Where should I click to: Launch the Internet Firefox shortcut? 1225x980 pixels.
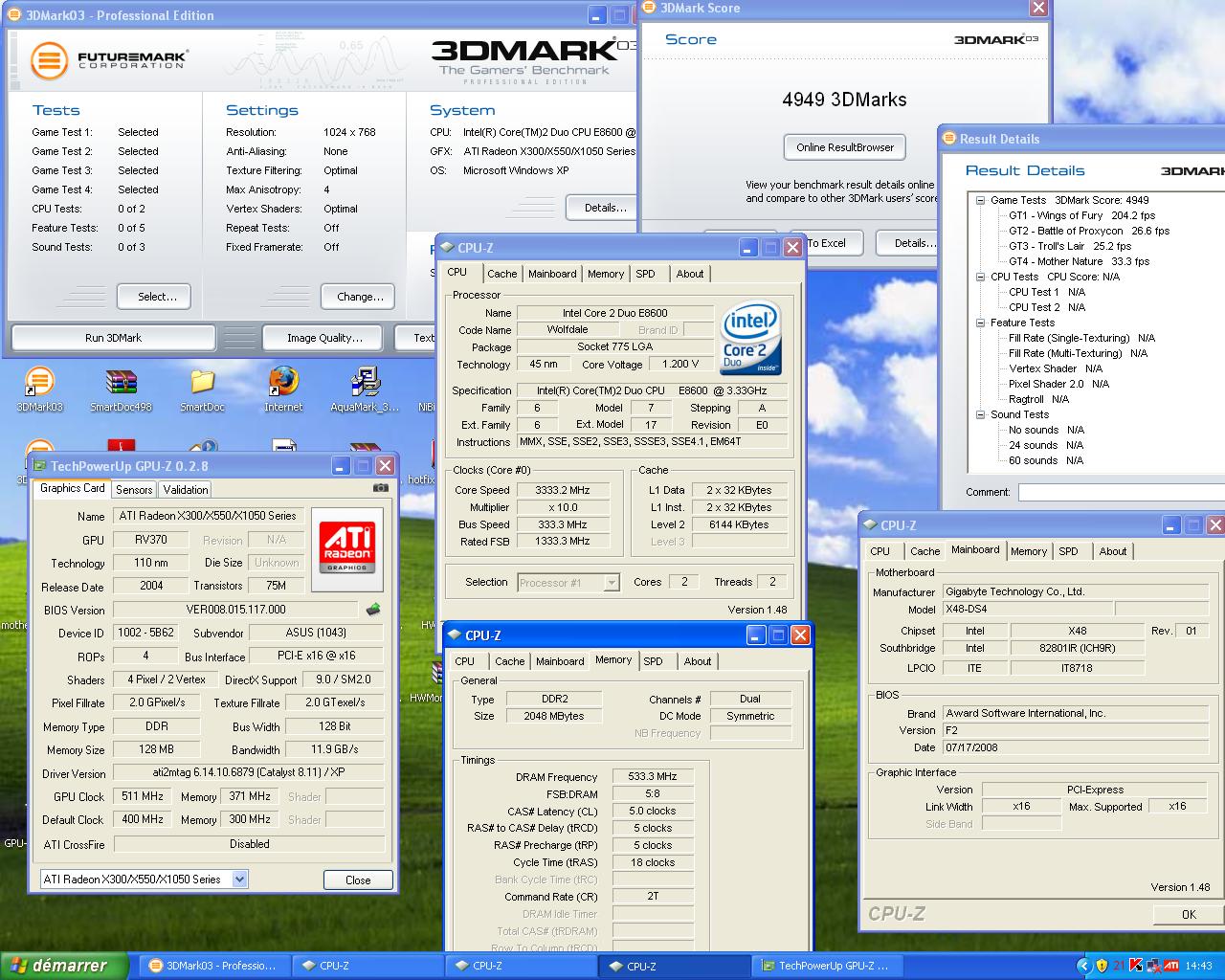(283, 390)
